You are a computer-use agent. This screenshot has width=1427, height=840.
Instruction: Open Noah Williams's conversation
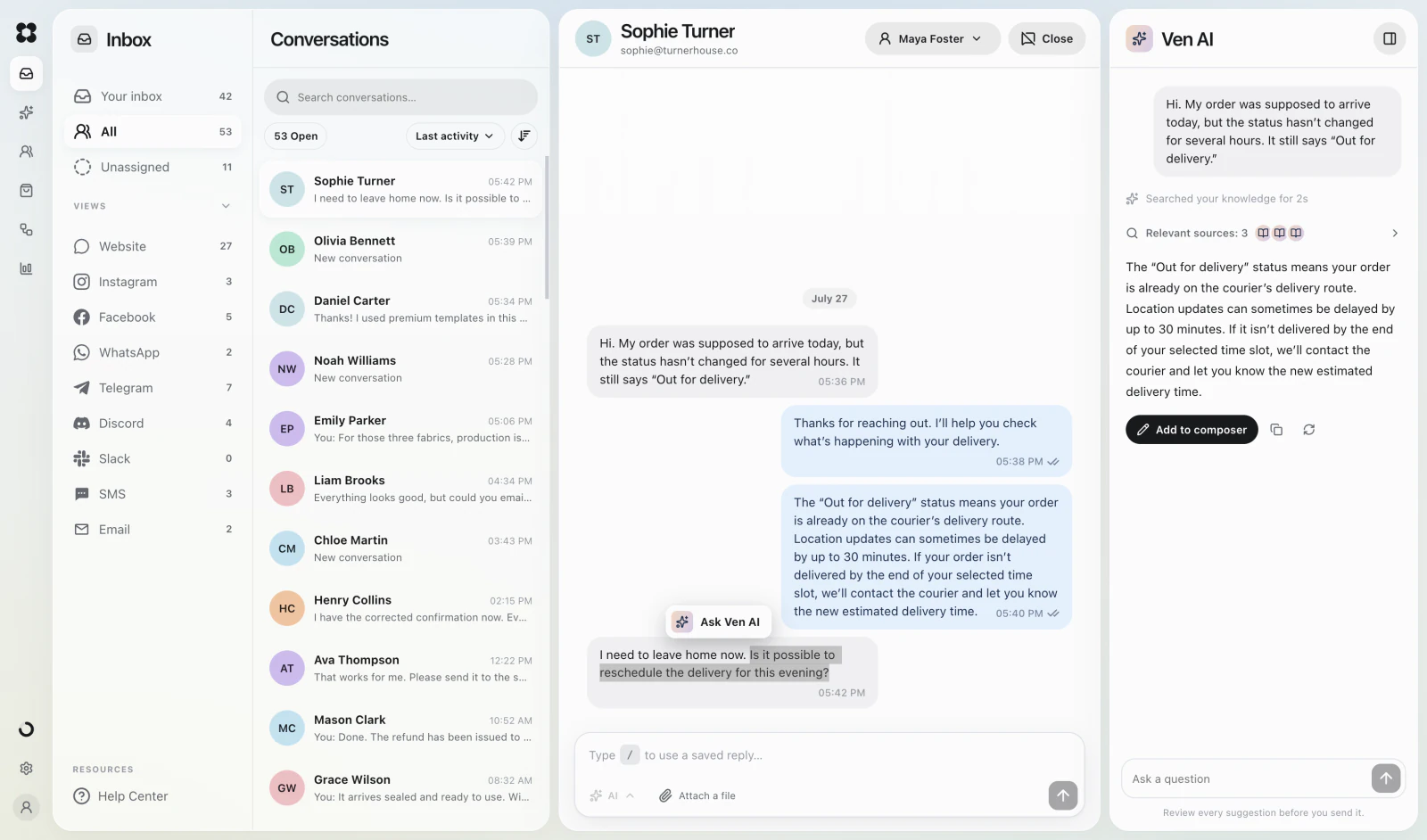coord(401,368)
